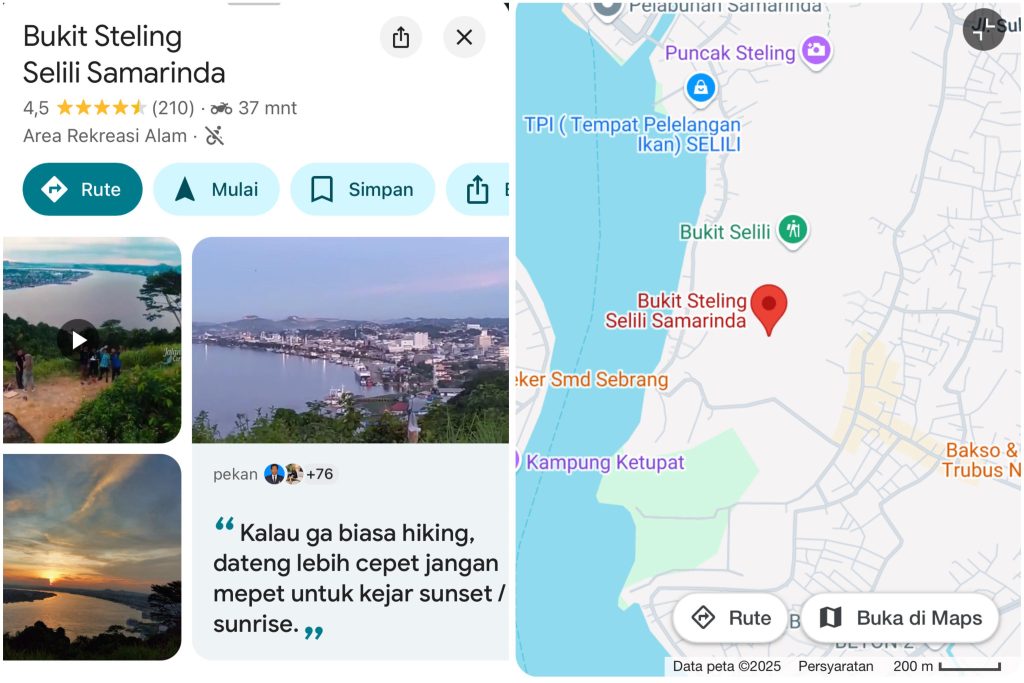Tap the blue shopping bag marker for TPI
The width and height of the screenshot is (1024, 683).
[701, 87]
